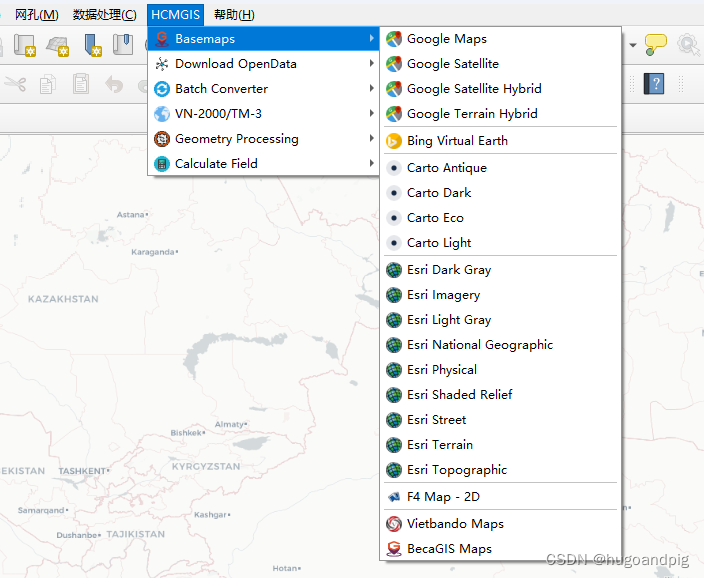This screenshot has width=704, height=578.
Task: Click the Geometry Processing icon
Action: pyautogui.click(x=162, y=139)
